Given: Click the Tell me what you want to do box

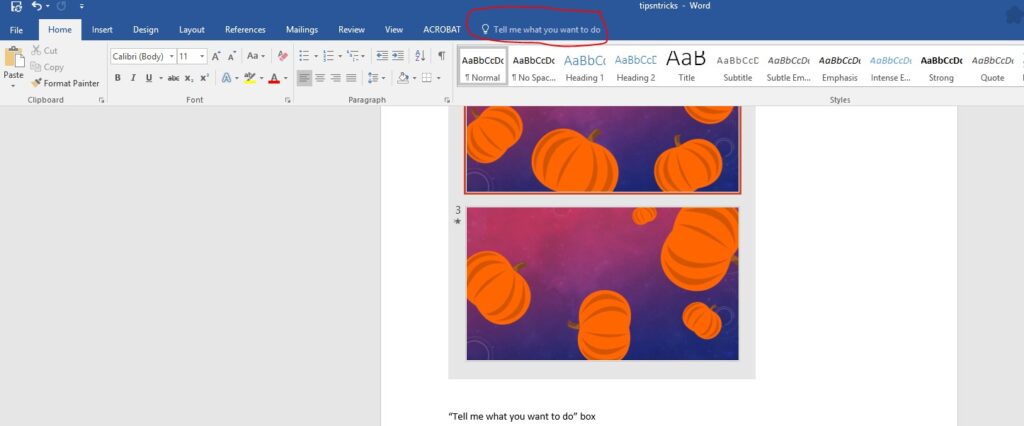Looking at the screenshot, I should [x=546, y=30].
